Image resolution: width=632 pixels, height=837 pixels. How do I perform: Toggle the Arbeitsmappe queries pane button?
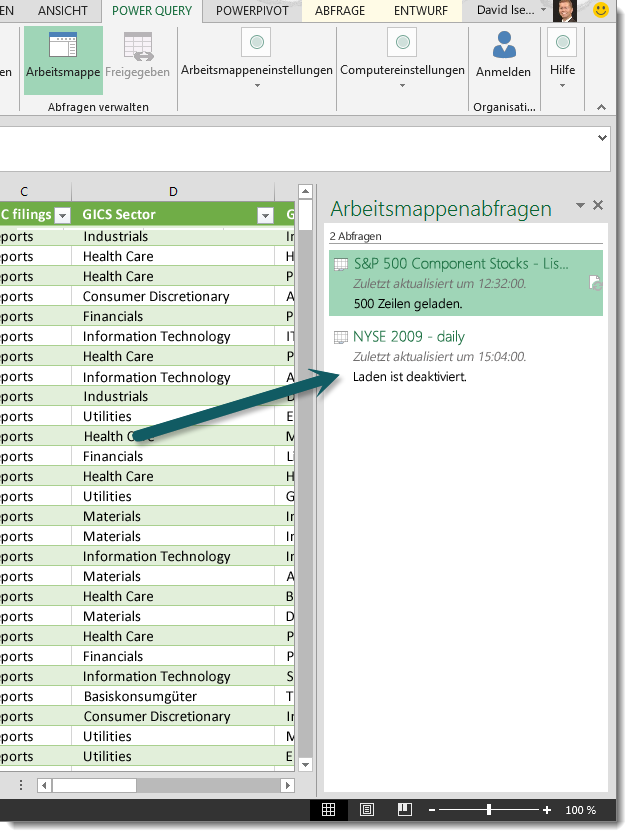click(63, 60)
